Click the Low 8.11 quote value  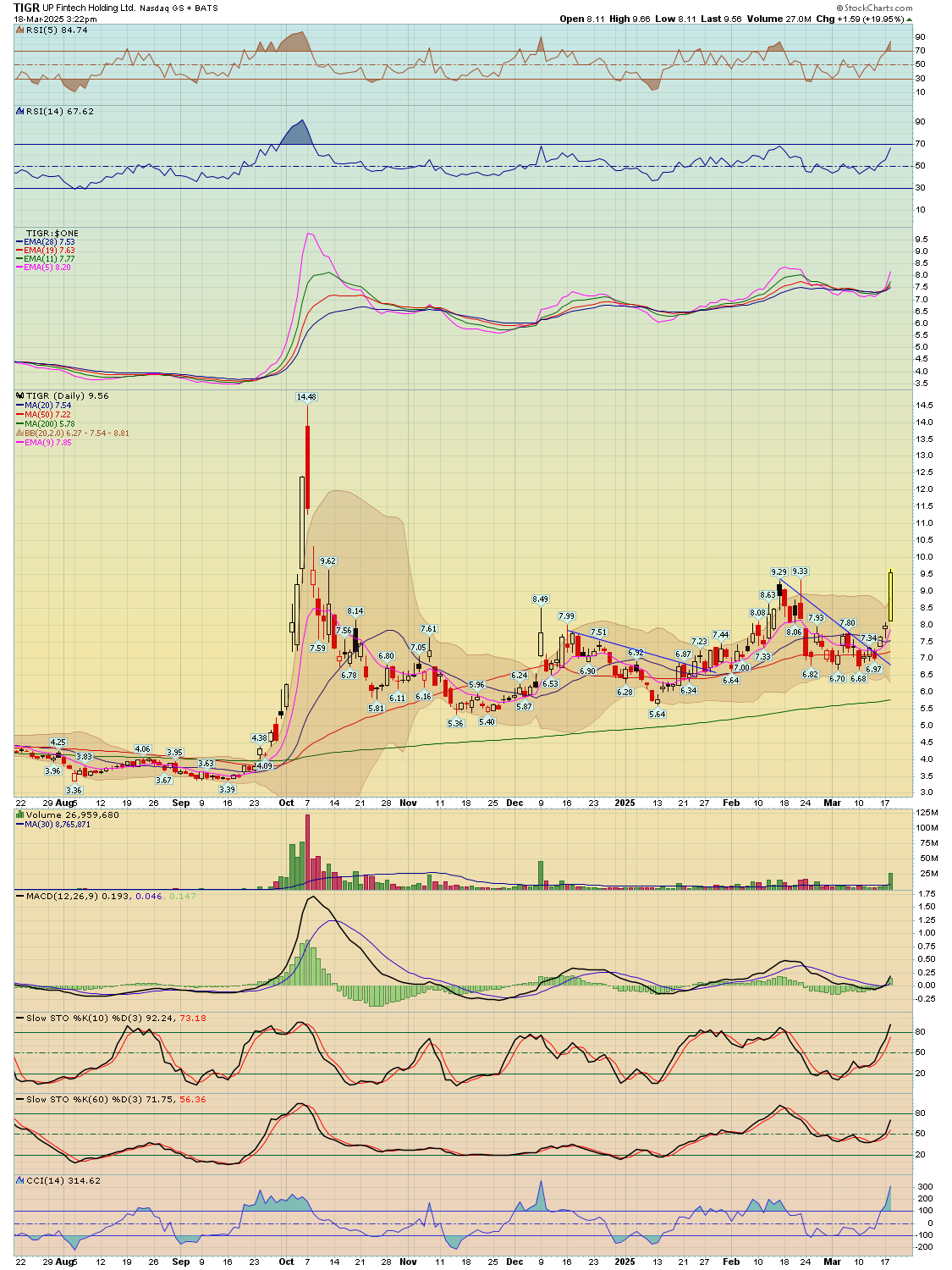(x=675, y=19)
